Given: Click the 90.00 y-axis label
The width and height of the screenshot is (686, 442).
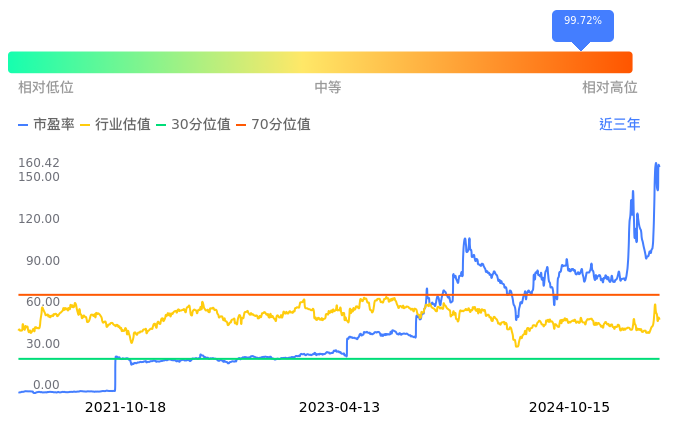Looking at the screenshot, I should pos(43,261).
